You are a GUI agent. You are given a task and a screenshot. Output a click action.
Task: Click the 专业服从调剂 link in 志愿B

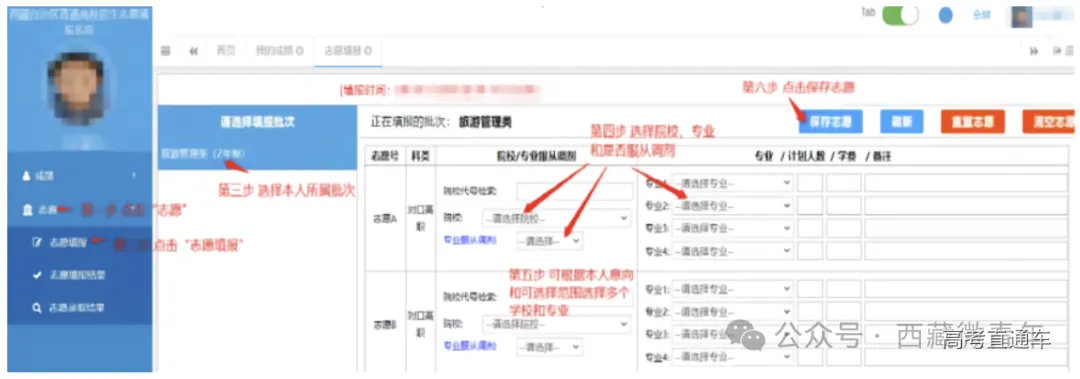pos(470,346)
